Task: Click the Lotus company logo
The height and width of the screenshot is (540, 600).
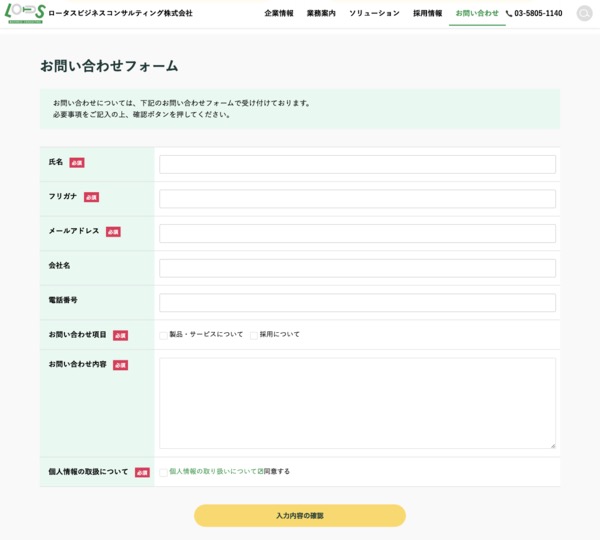Action: (25, 13)
